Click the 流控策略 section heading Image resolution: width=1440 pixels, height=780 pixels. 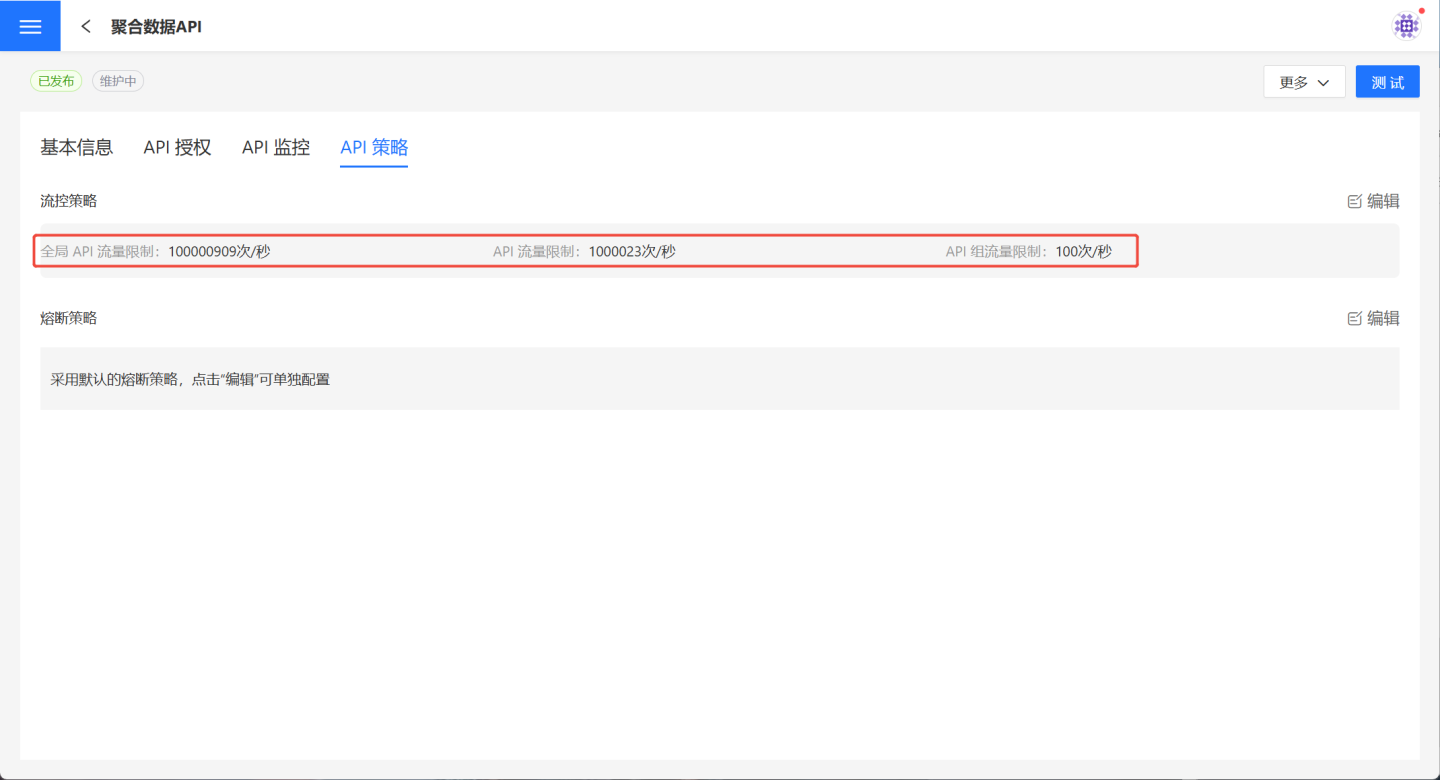[68, 201]
